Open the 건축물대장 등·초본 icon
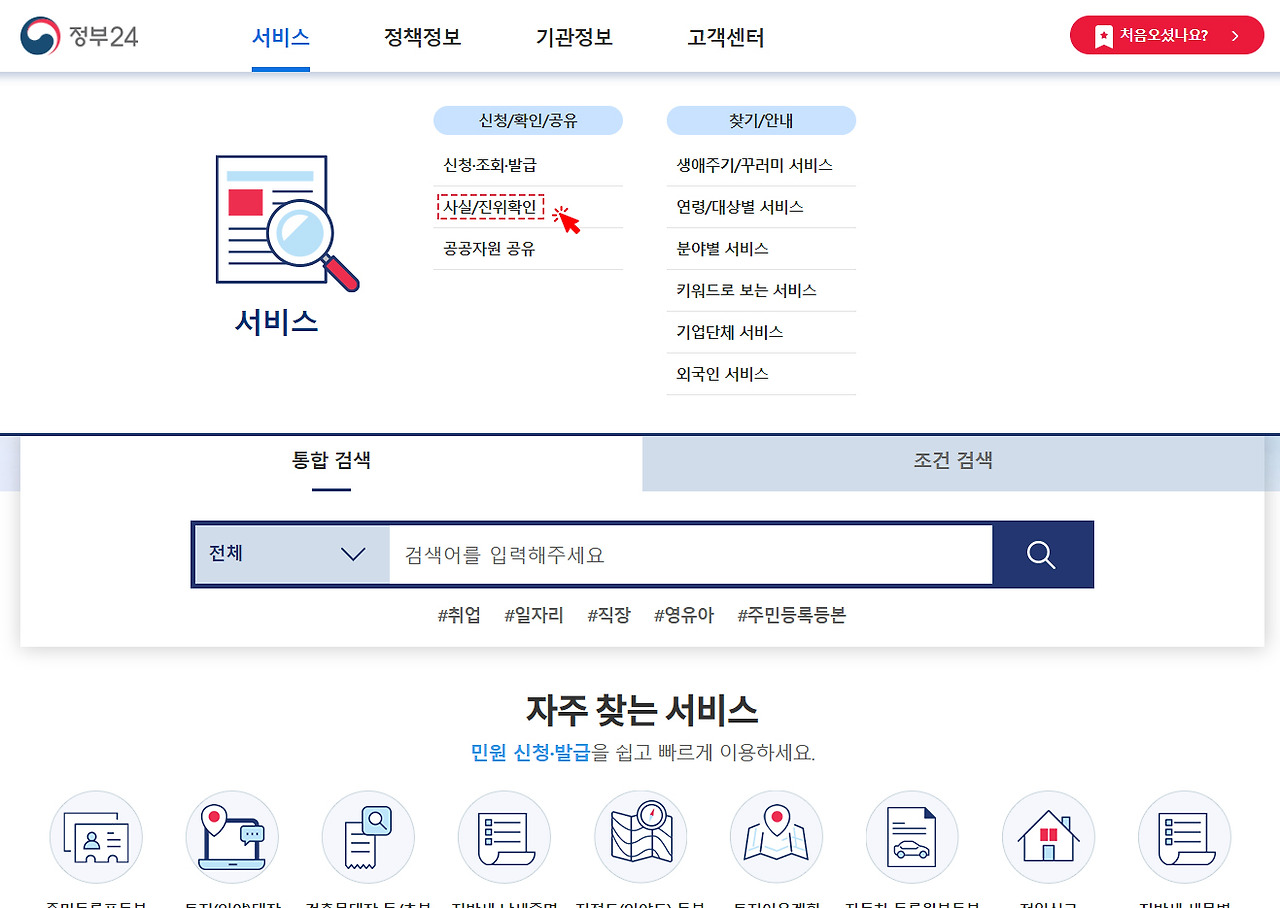1280x908 pixels. click(x=368, y=837)
